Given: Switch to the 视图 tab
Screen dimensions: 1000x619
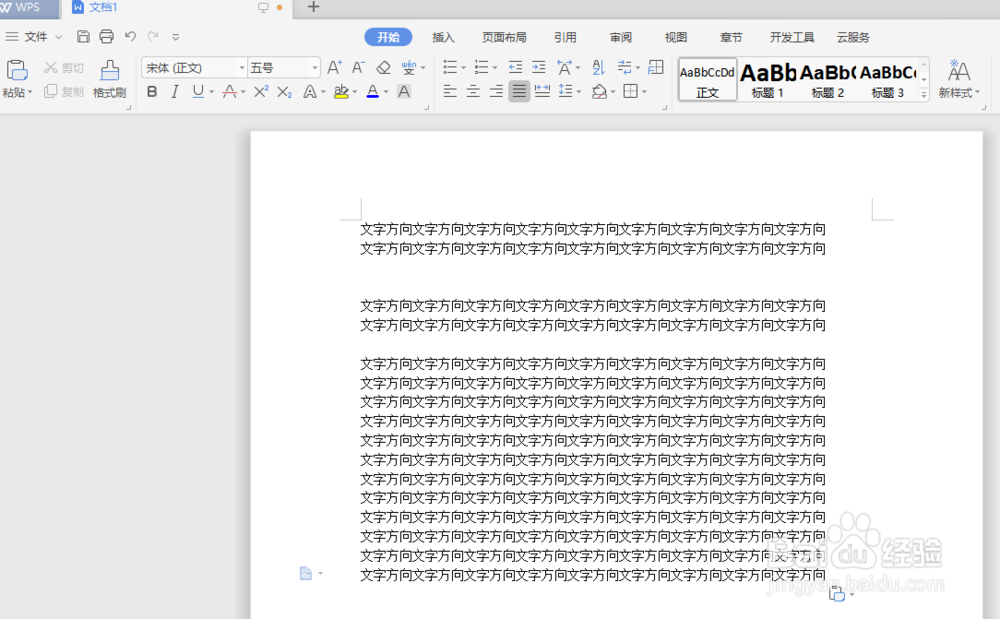Looking at the screenshot, I should [676, 37].
